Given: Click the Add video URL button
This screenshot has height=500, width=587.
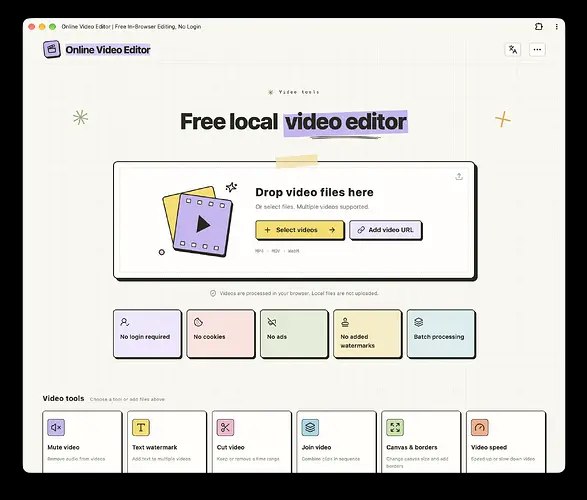Looking at the screenshot, I should pyautogui.click(x=386, y=230).
